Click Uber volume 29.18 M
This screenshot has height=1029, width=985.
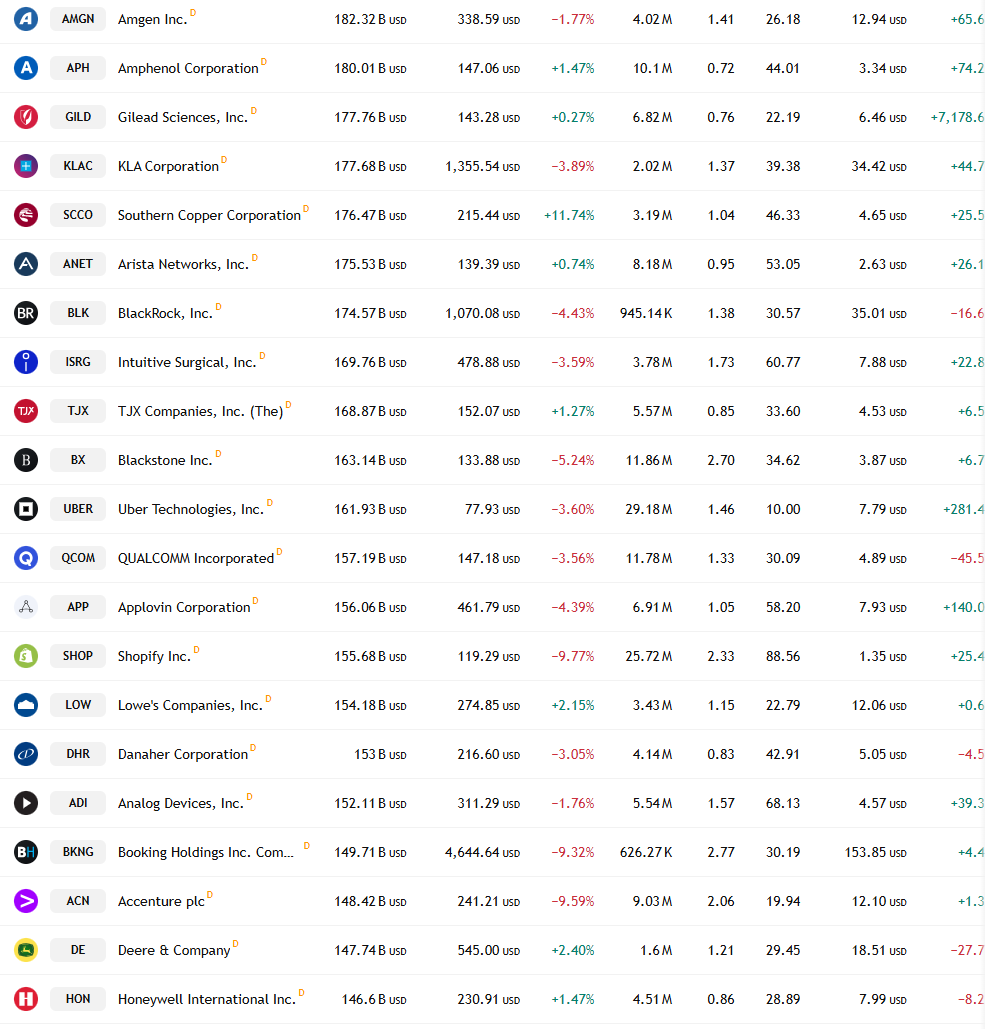[648, 509]
